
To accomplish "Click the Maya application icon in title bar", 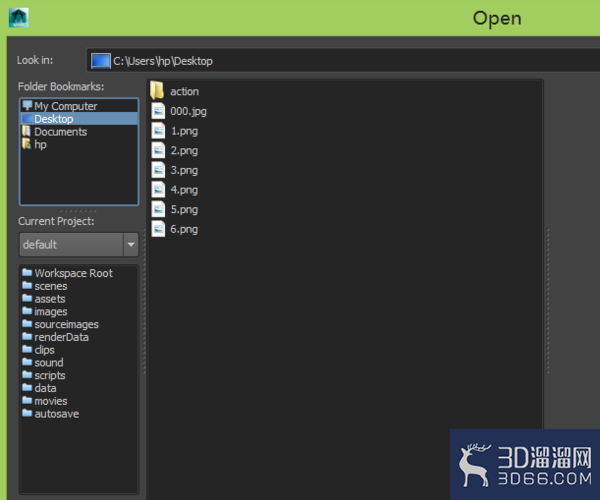I will pyautogui.click(x=19, y=18).
